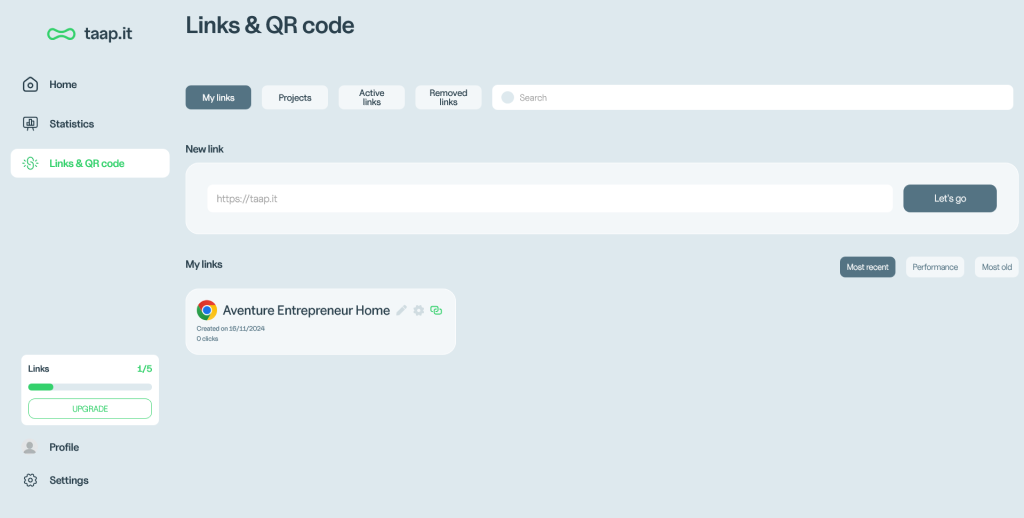The image size is (1024, 518).
Task: Switch to the My links tab
Action: pyautogui.click(x=218, y=98)
